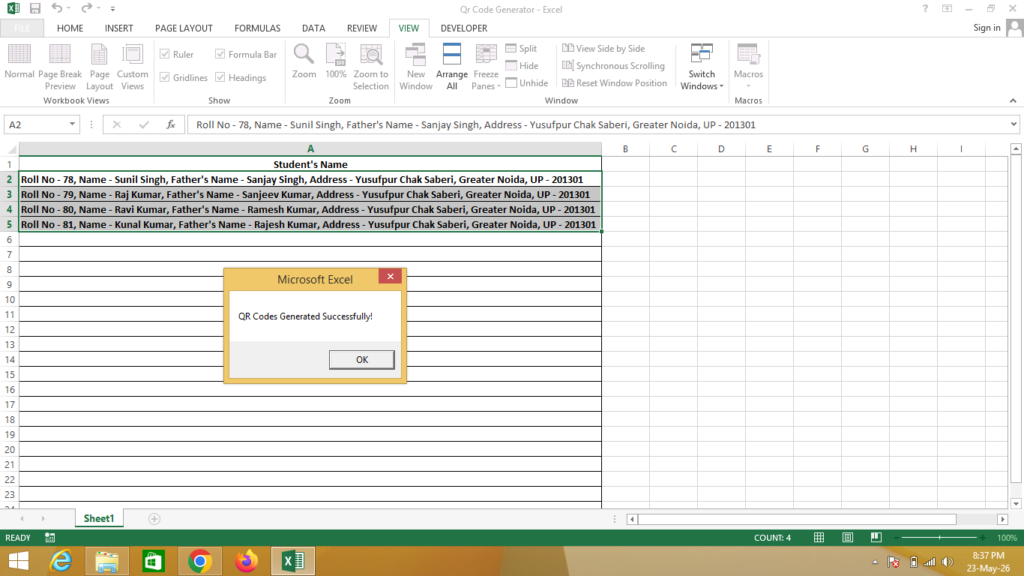This screenshot has height=576, width=1024.
Task: Open a New Window
Action: 415,67
